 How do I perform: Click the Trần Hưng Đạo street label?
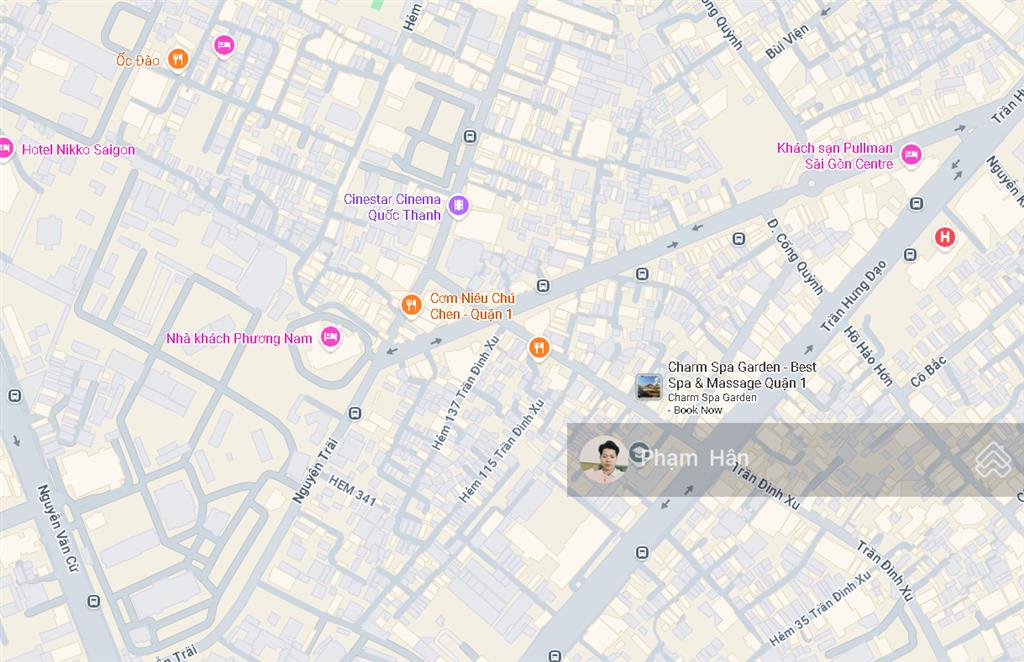point(853,296)
